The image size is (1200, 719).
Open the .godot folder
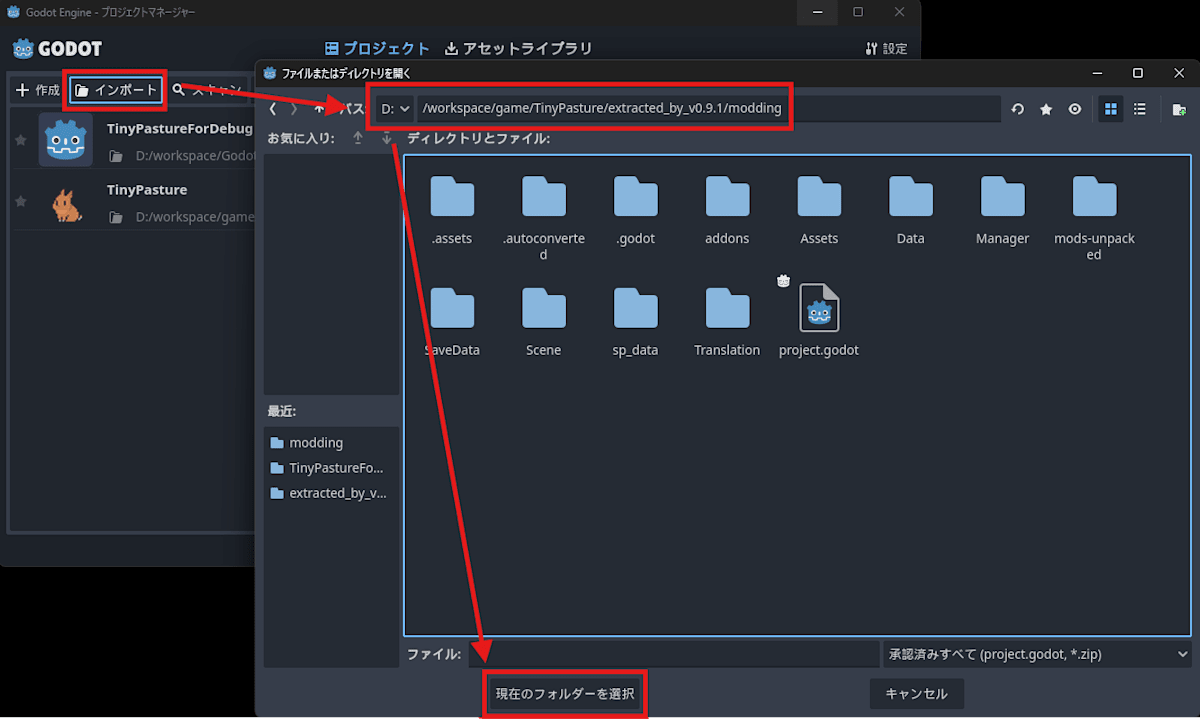[636, 209]
